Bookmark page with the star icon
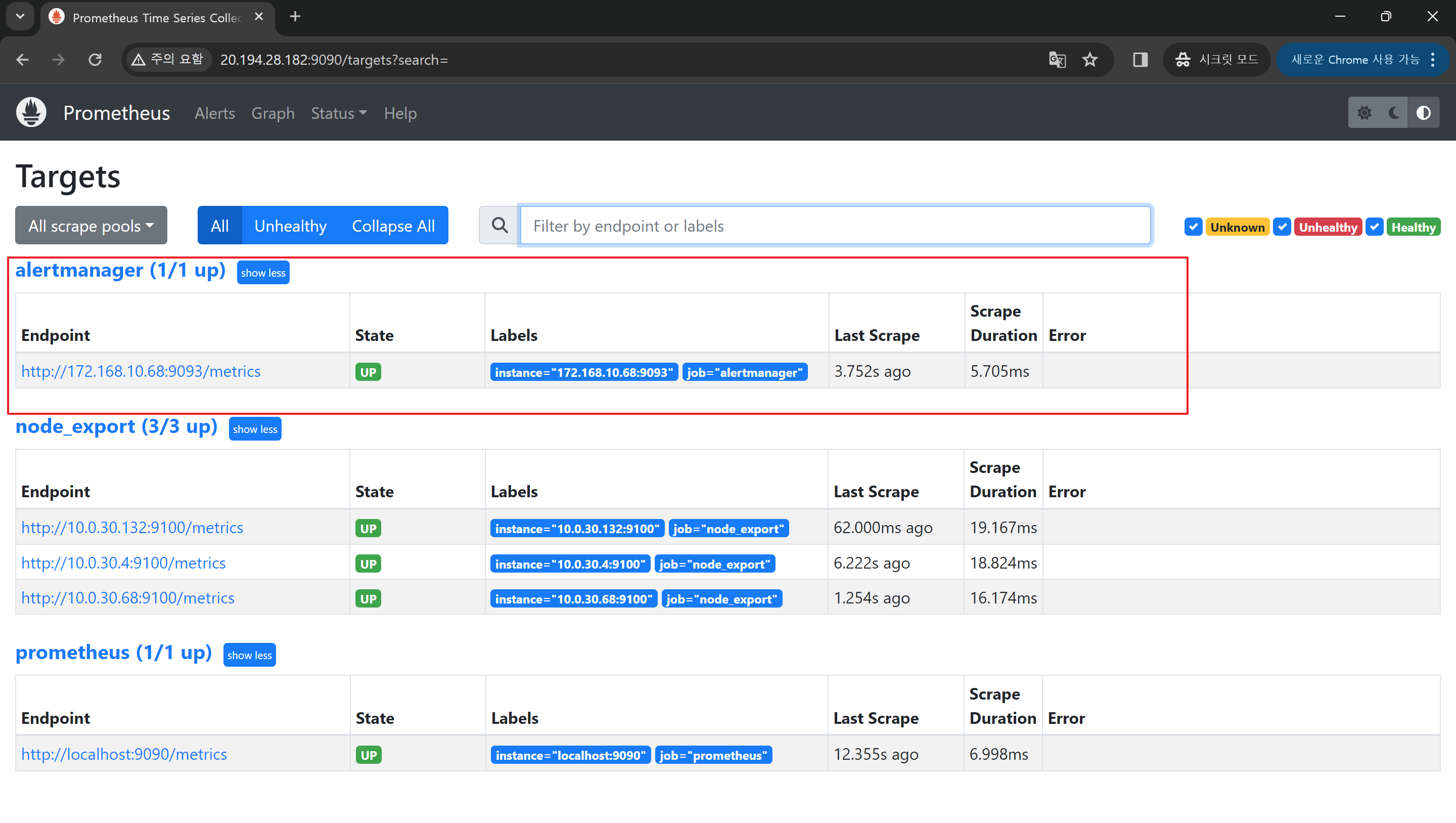The width and height of the screenshot is (1456, 823). pyautogui.click(x=1089, y=59)
